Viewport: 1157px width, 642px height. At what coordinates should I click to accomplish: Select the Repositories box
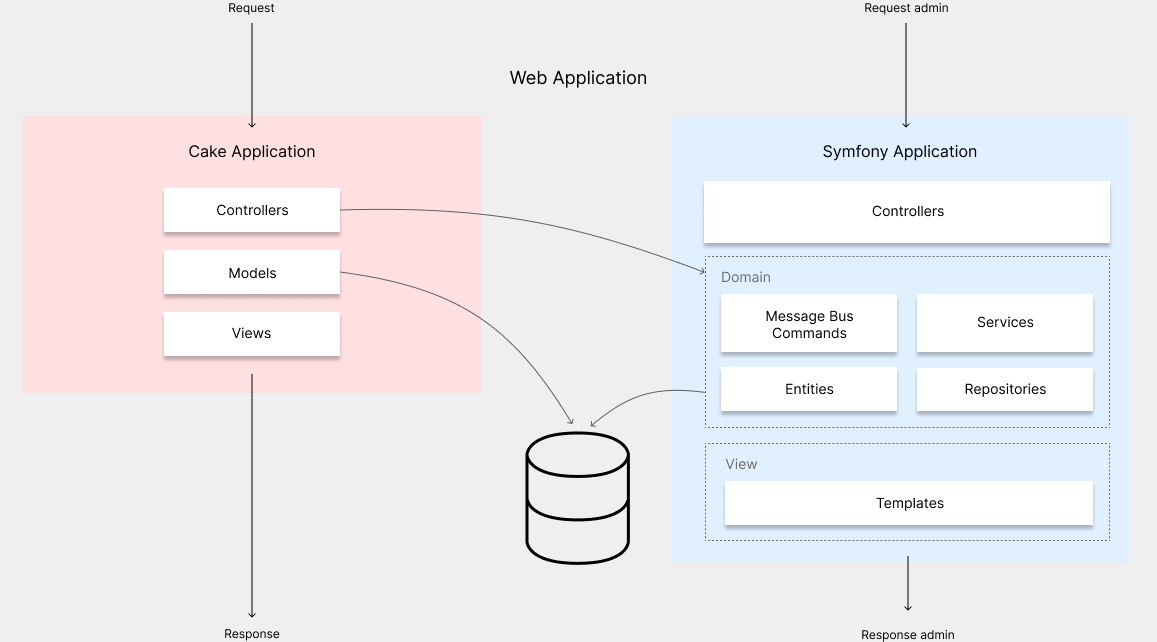1005,390
